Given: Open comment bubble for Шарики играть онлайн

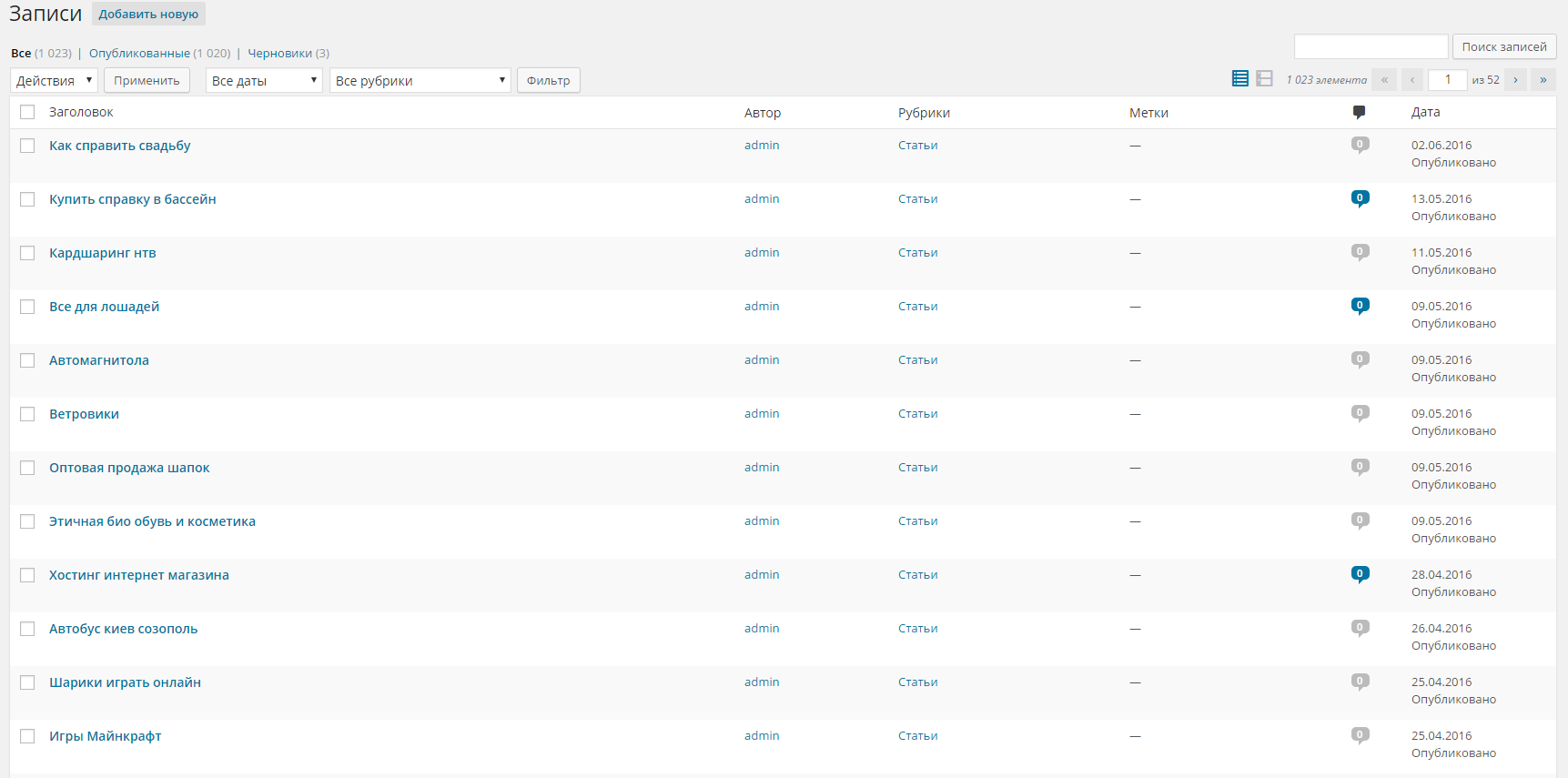Looking at the screenshot, I should (x=1360, y=682).
